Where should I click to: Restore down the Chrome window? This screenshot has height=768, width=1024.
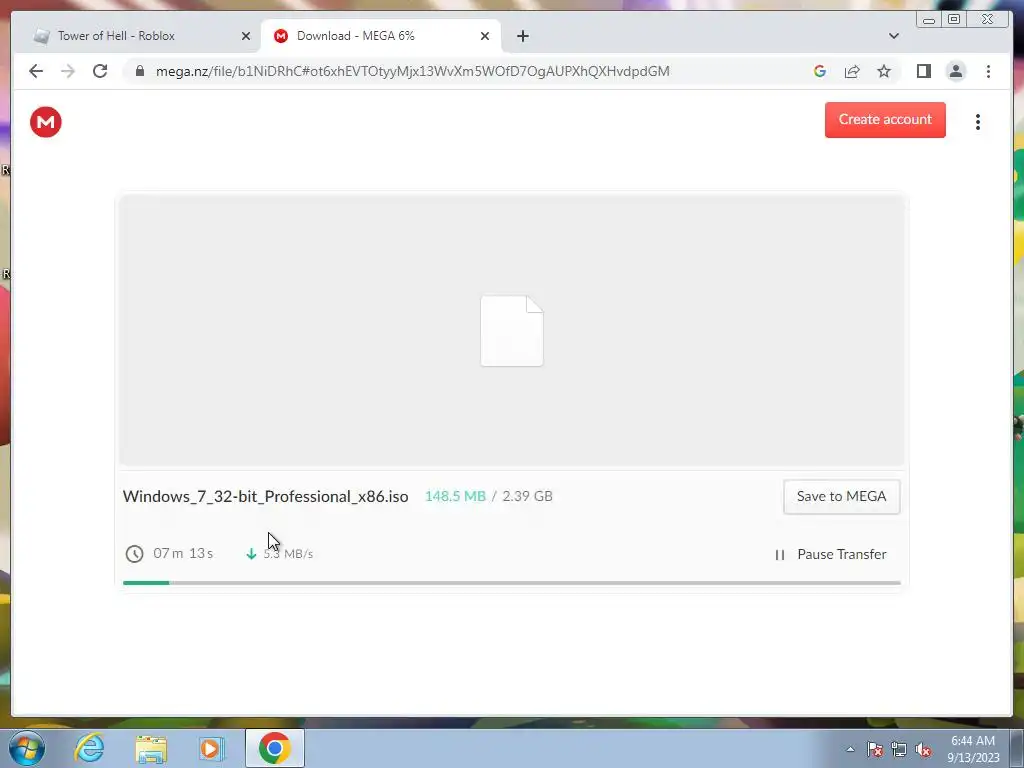953,20
